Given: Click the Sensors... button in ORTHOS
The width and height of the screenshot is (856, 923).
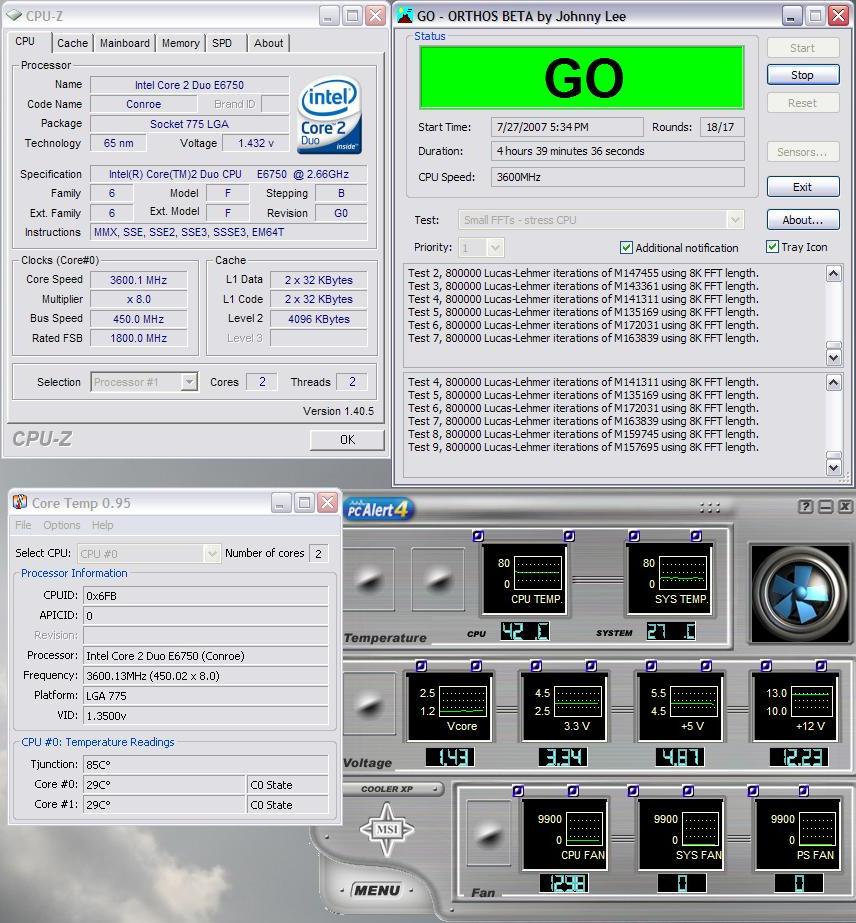Looking at the screenshot, I should point(803,152).
